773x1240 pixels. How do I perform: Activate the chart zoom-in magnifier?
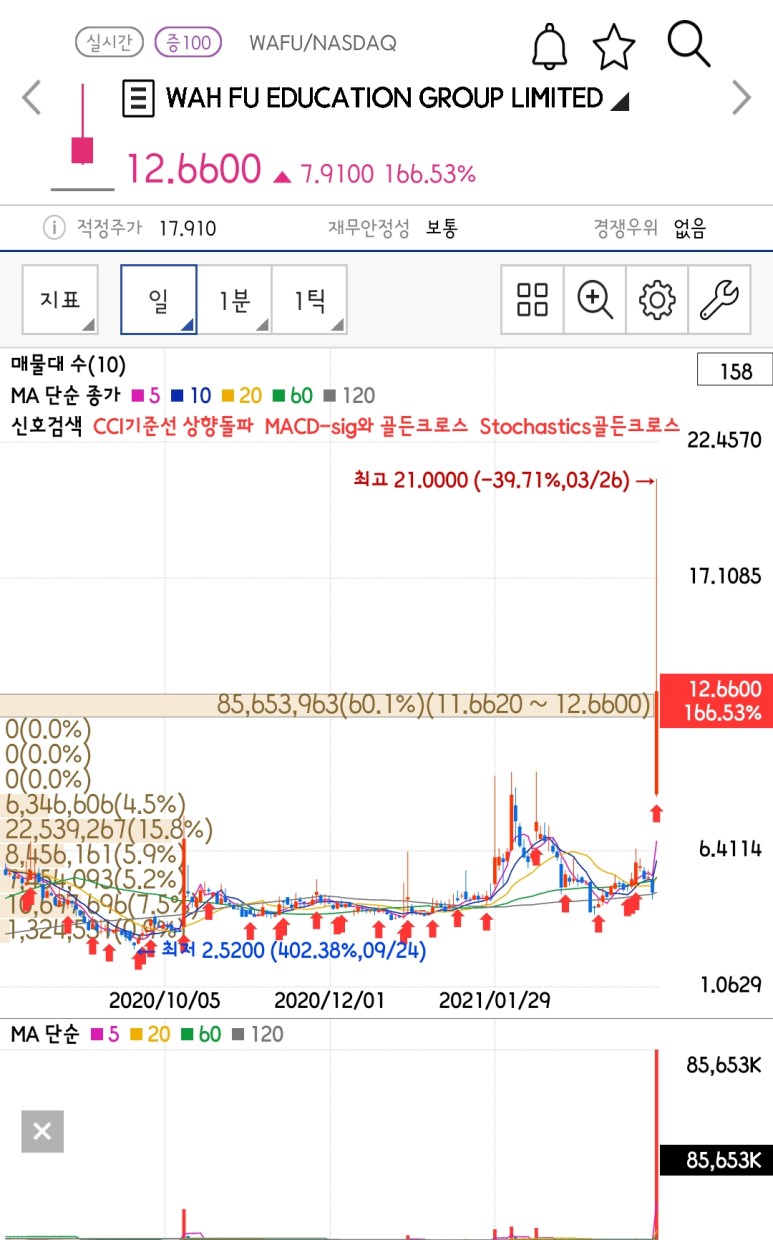[595, 299]
